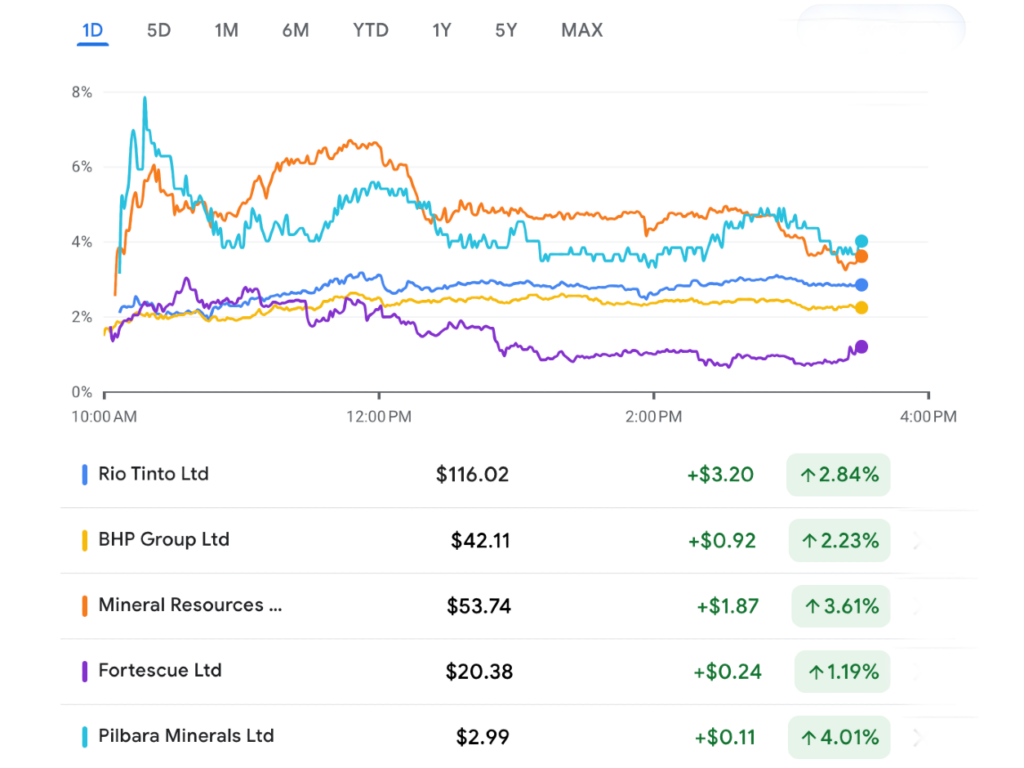Click the purple Fortescue color marker
Screen dimensions: 1024x768
click(x=84, y=671)
